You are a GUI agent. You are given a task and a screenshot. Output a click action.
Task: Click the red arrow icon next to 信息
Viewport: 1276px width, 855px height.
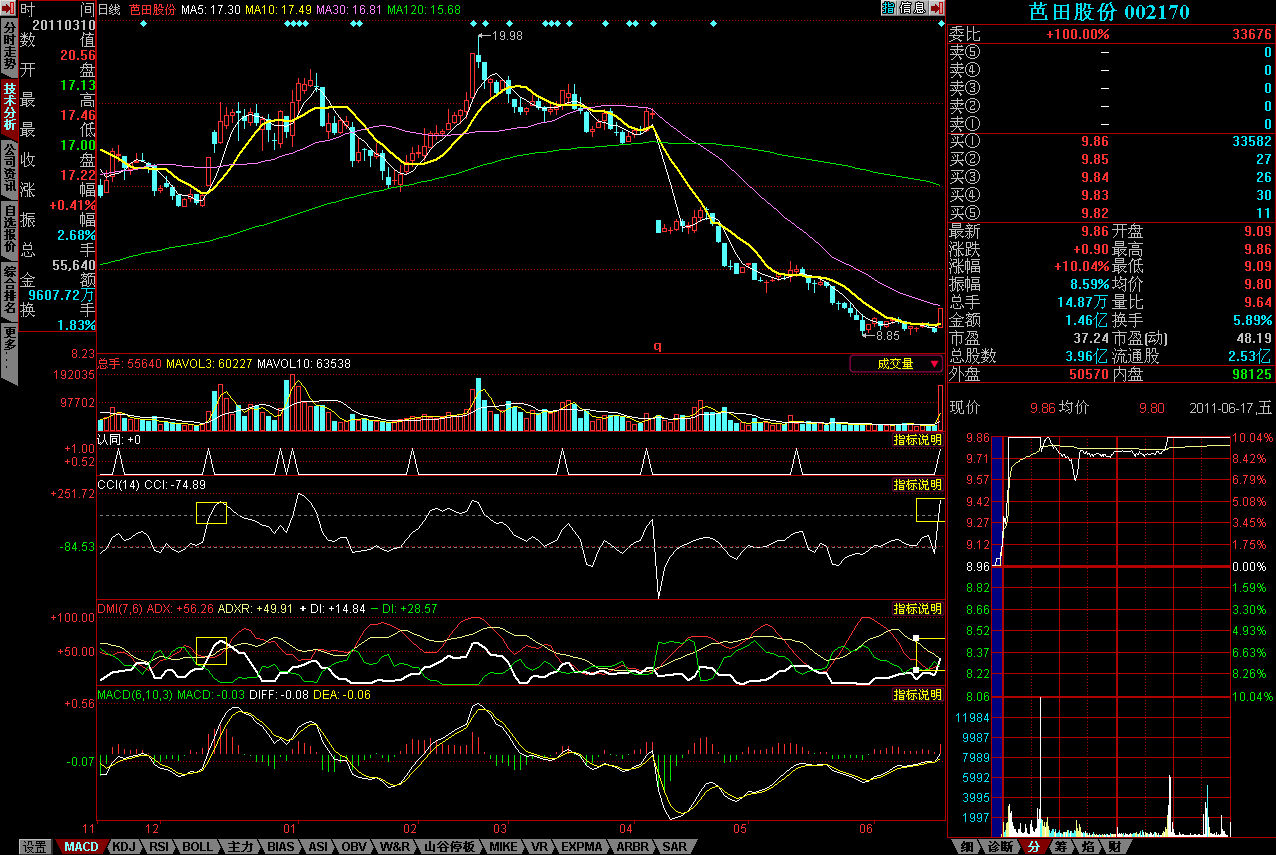936,8
